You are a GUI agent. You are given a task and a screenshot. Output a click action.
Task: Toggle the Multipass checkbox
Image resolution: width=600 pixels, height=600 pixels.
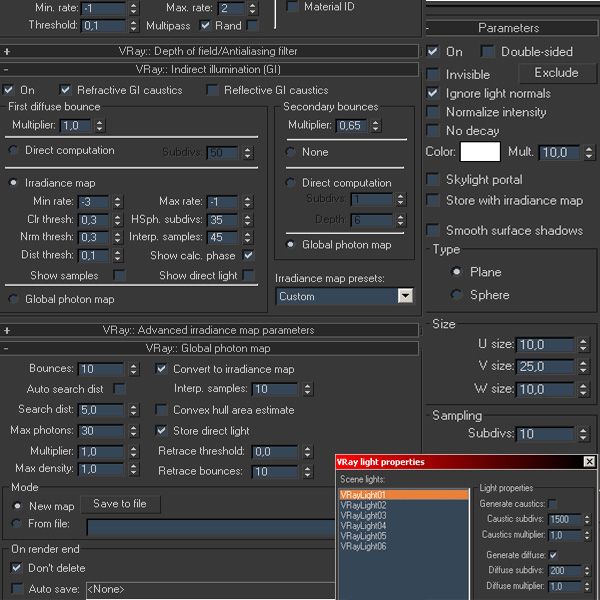[x=205, y=26]
